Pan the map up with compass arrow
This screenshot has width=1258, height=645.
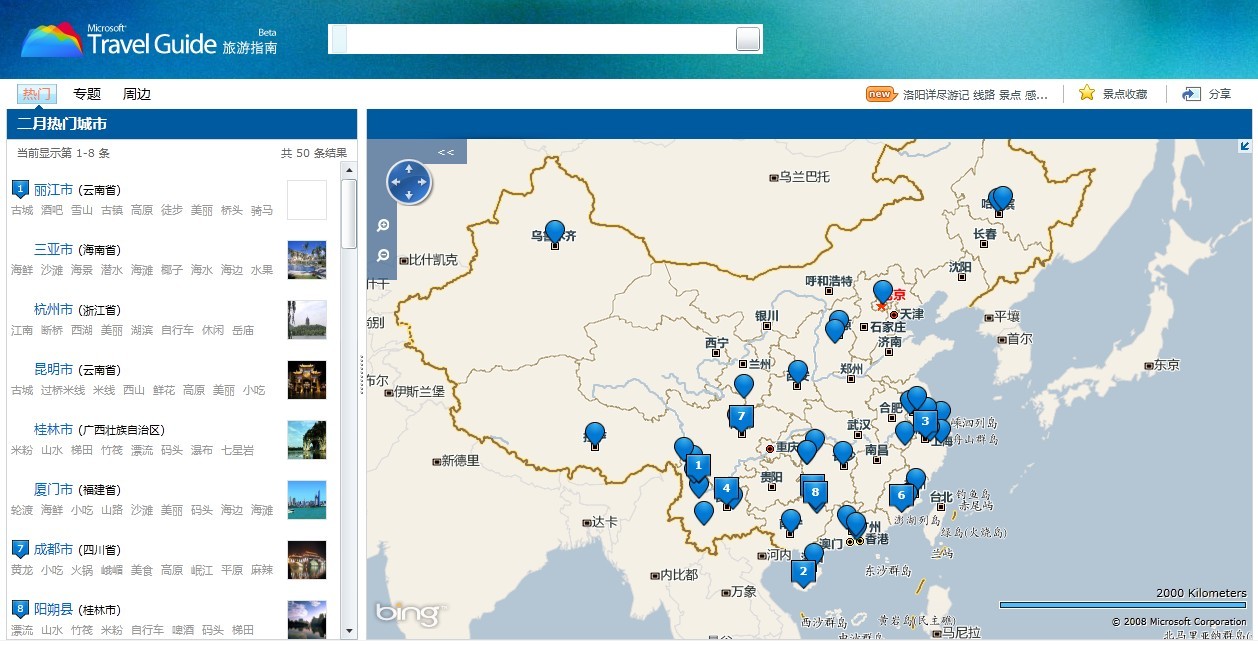[x=409, y=169]
